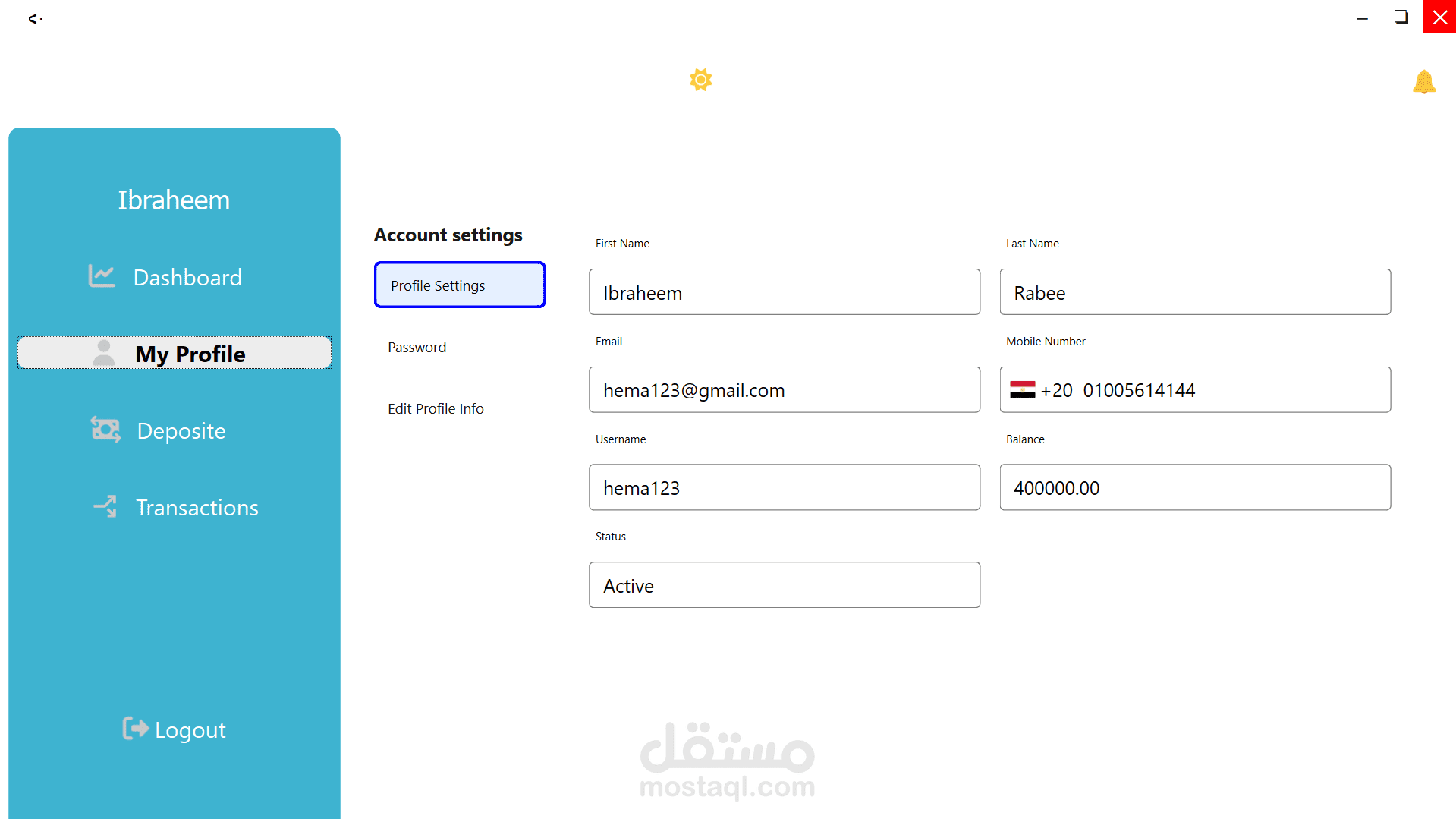Select My Profile in the sidebar
1456x819 pixels.
click(175, 353)
